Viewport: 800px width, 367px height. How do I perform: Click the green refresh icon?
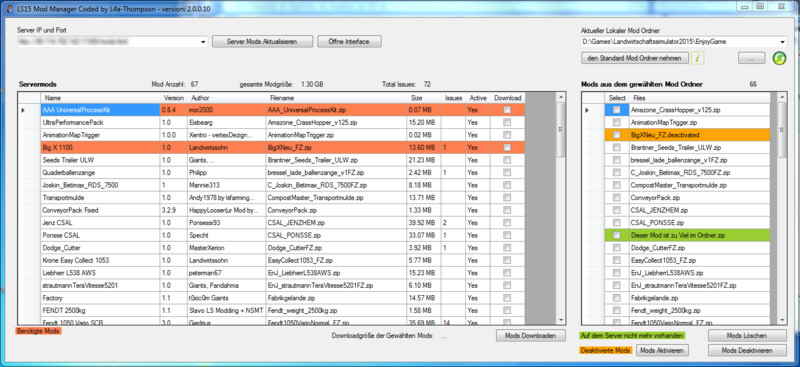779,58
